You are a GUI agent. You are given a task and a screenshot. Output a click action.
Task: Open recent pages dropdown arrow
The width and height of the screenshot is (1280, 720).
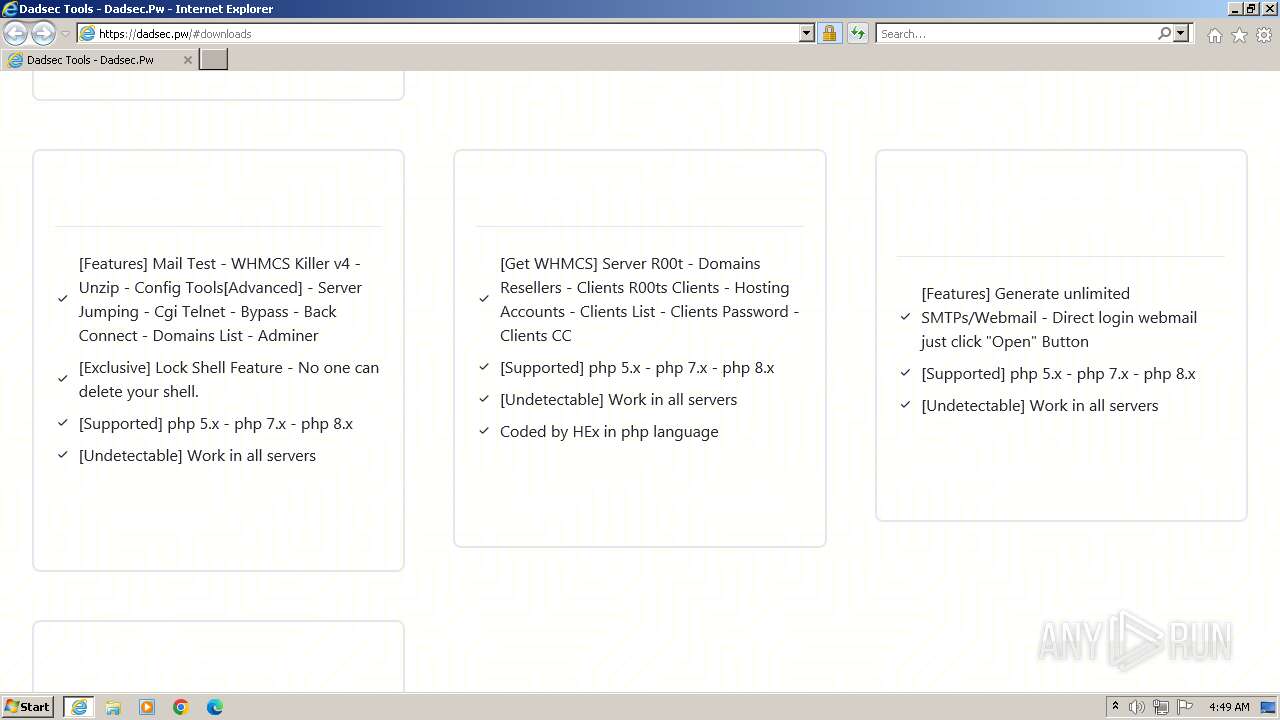[x=66, y=34]
